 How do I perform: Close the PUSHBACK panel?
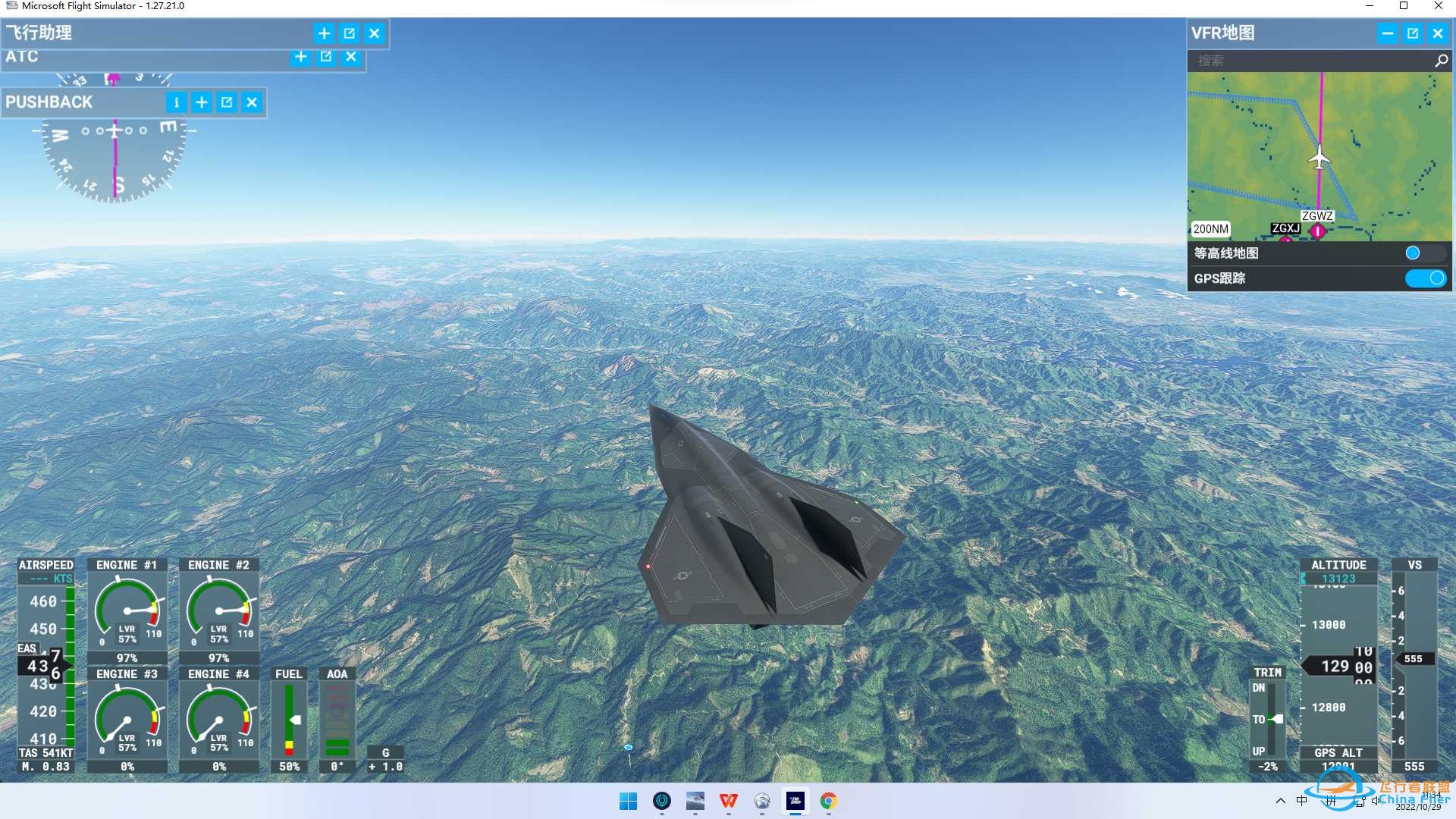click(252, 102)
